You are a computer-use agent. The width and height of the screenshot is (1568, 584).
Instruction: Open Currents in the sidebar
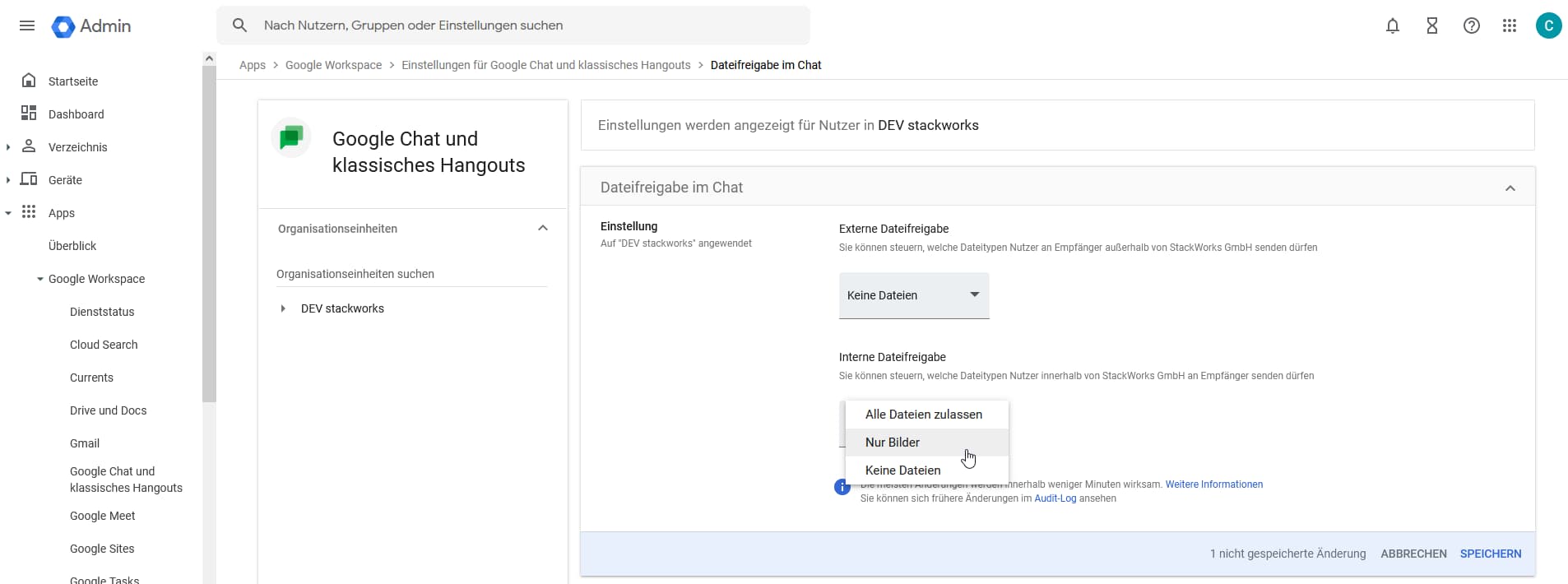click(91, 378)
